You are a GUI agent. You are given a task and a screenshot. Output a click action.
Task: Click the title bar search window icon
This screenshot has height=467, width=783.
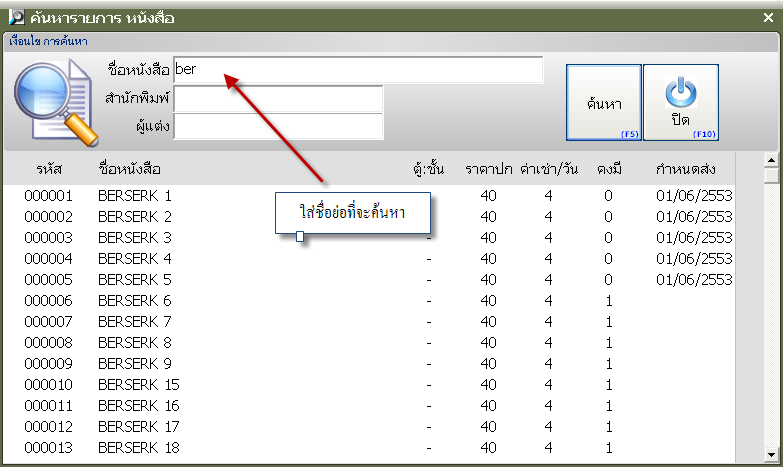(16, 17)
